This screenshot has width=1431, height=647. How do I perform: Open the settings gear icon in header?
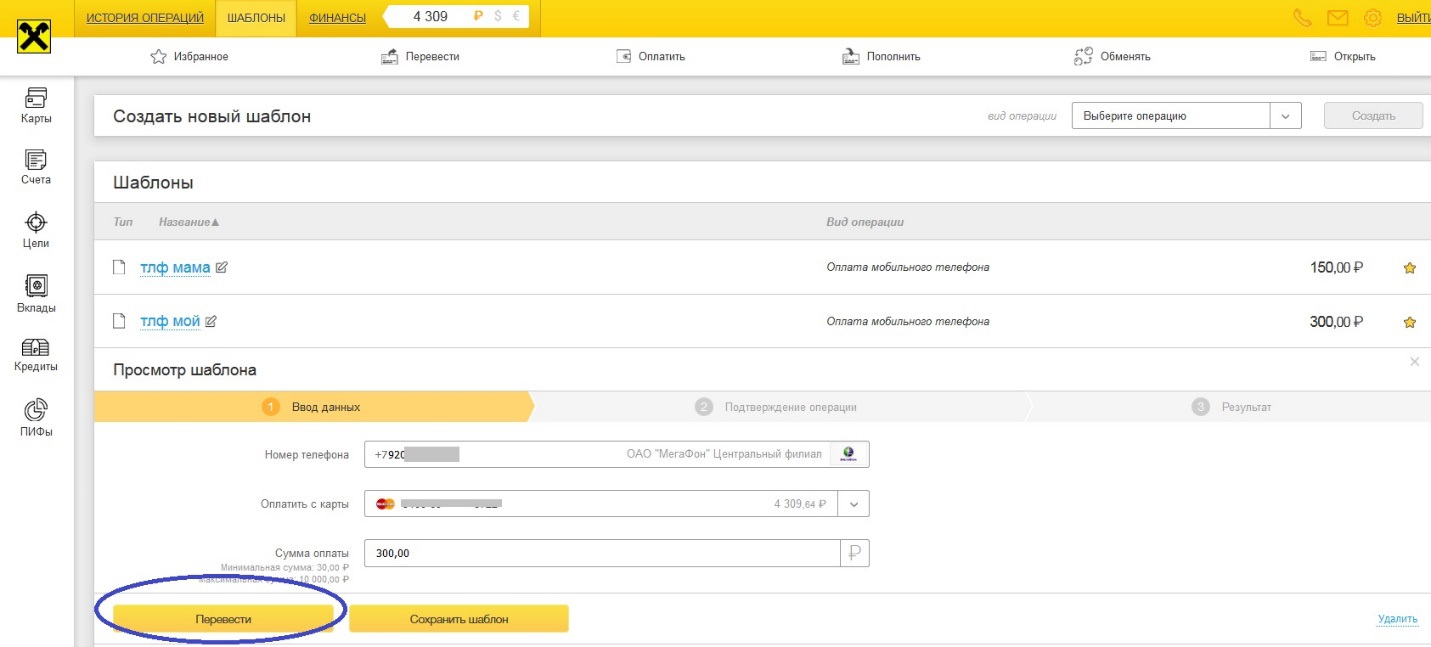click(1373, 17)
